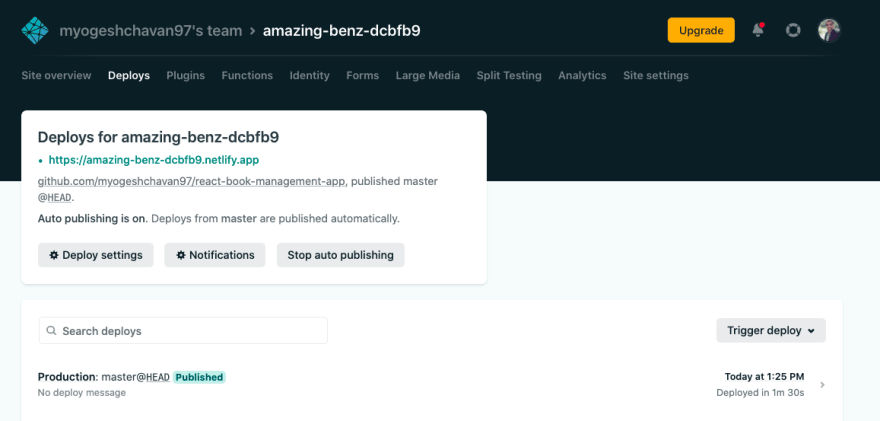Click the Published status badge
Screen dimensions: 880x421
pos(199,377)
